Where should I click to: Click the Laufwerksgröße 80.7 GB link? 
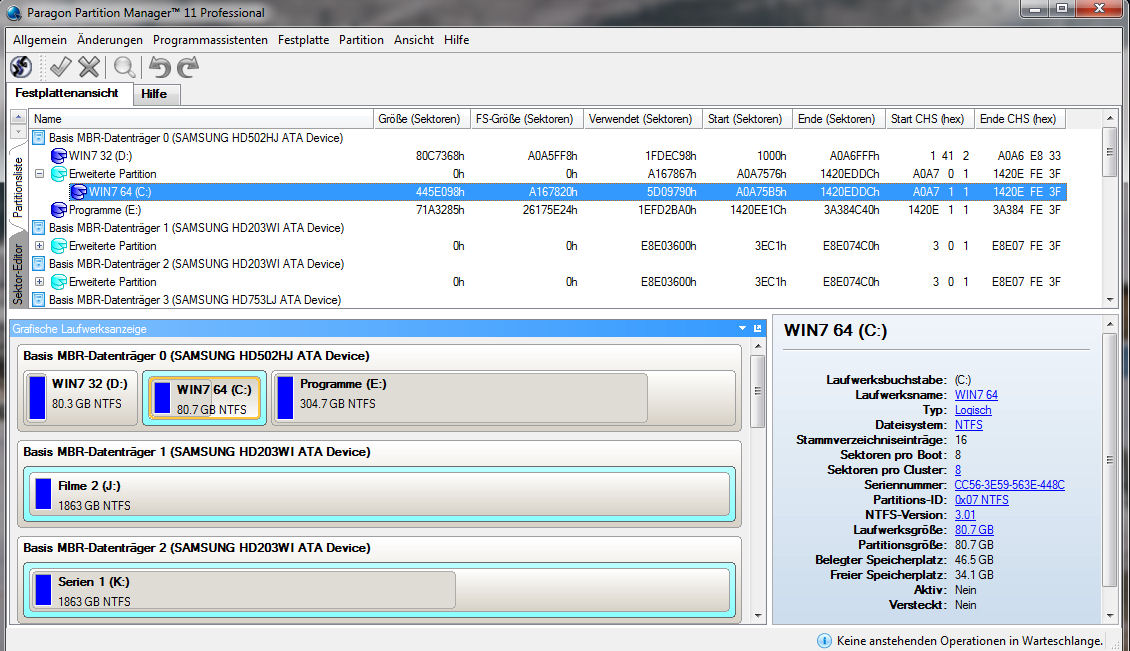coord(974,530)
